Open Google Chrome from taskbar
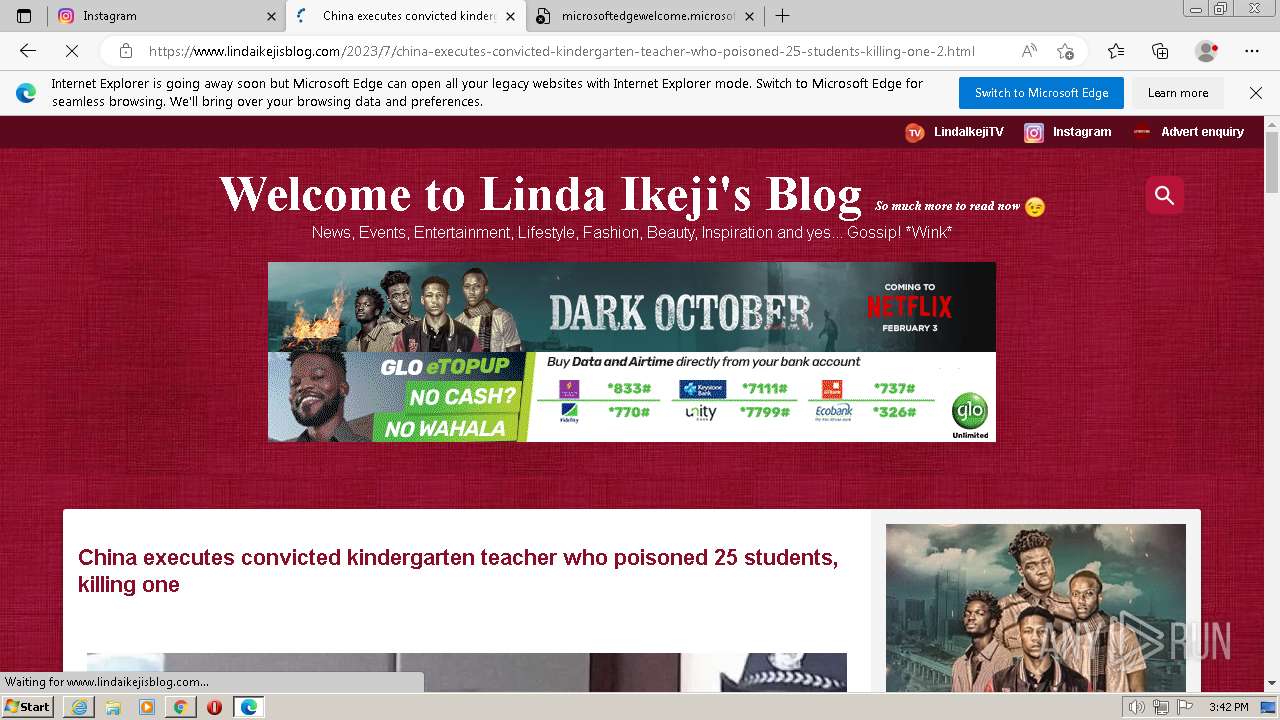The image size is (1280, 720). click(x=180, y=707)
